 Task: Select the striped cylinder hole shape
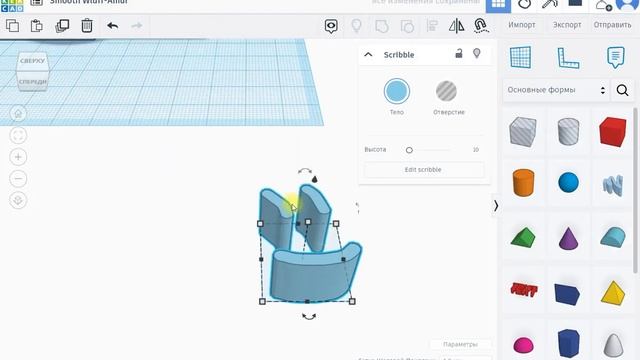point(568,131)
